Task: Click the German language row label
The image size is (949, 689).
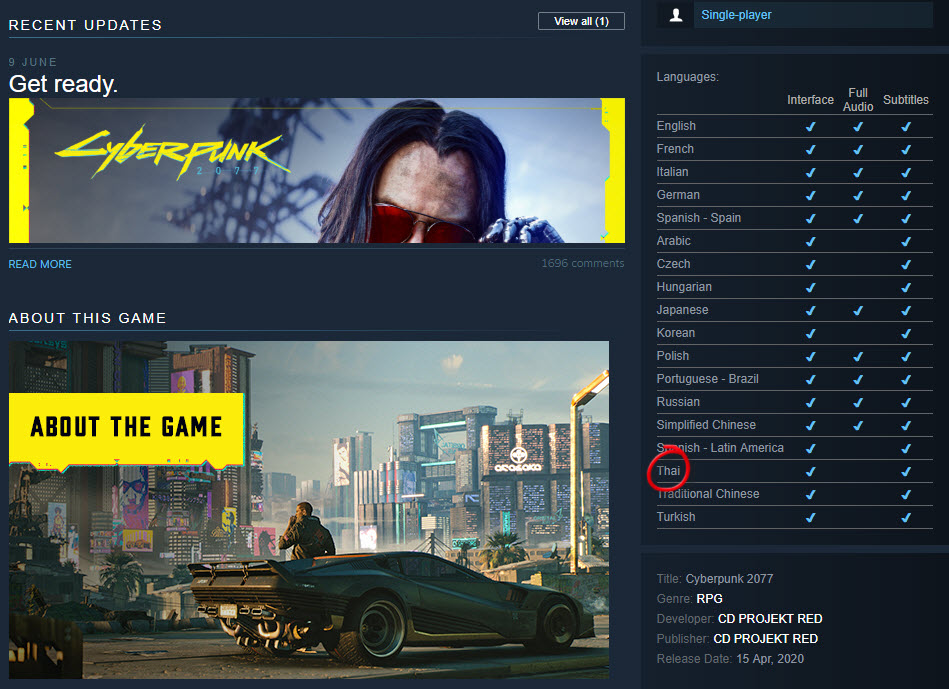Action: pyautogui.click(x=678, y=195)
